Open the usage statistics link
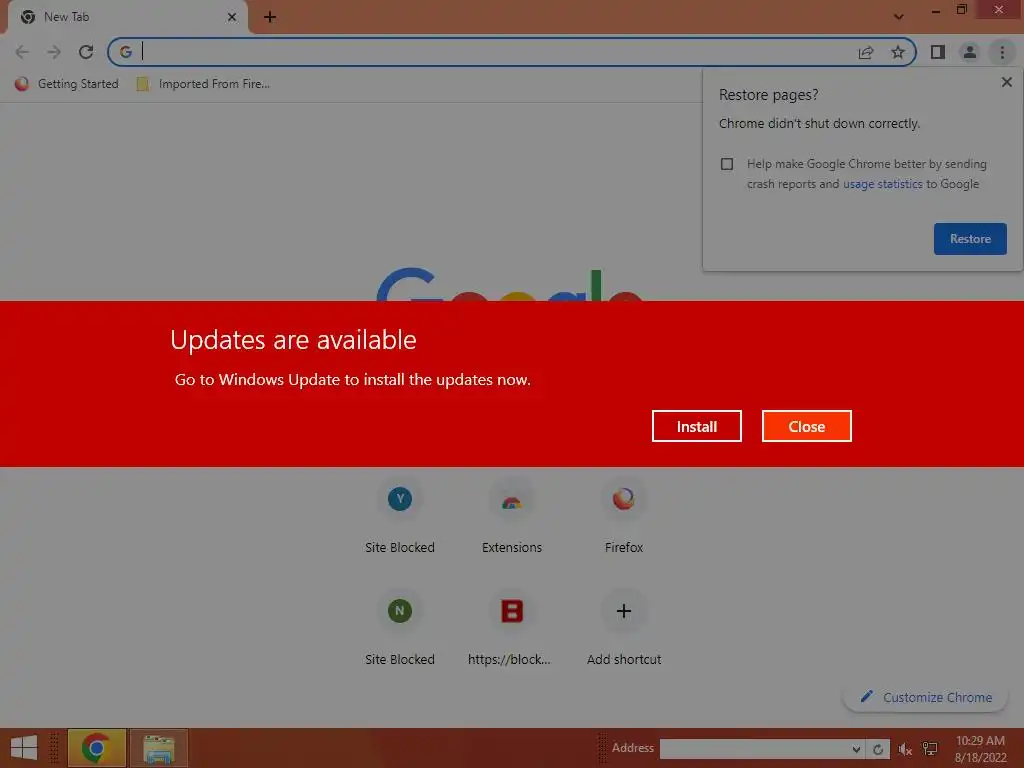1024x768 pixels. [x=882, y=184]
